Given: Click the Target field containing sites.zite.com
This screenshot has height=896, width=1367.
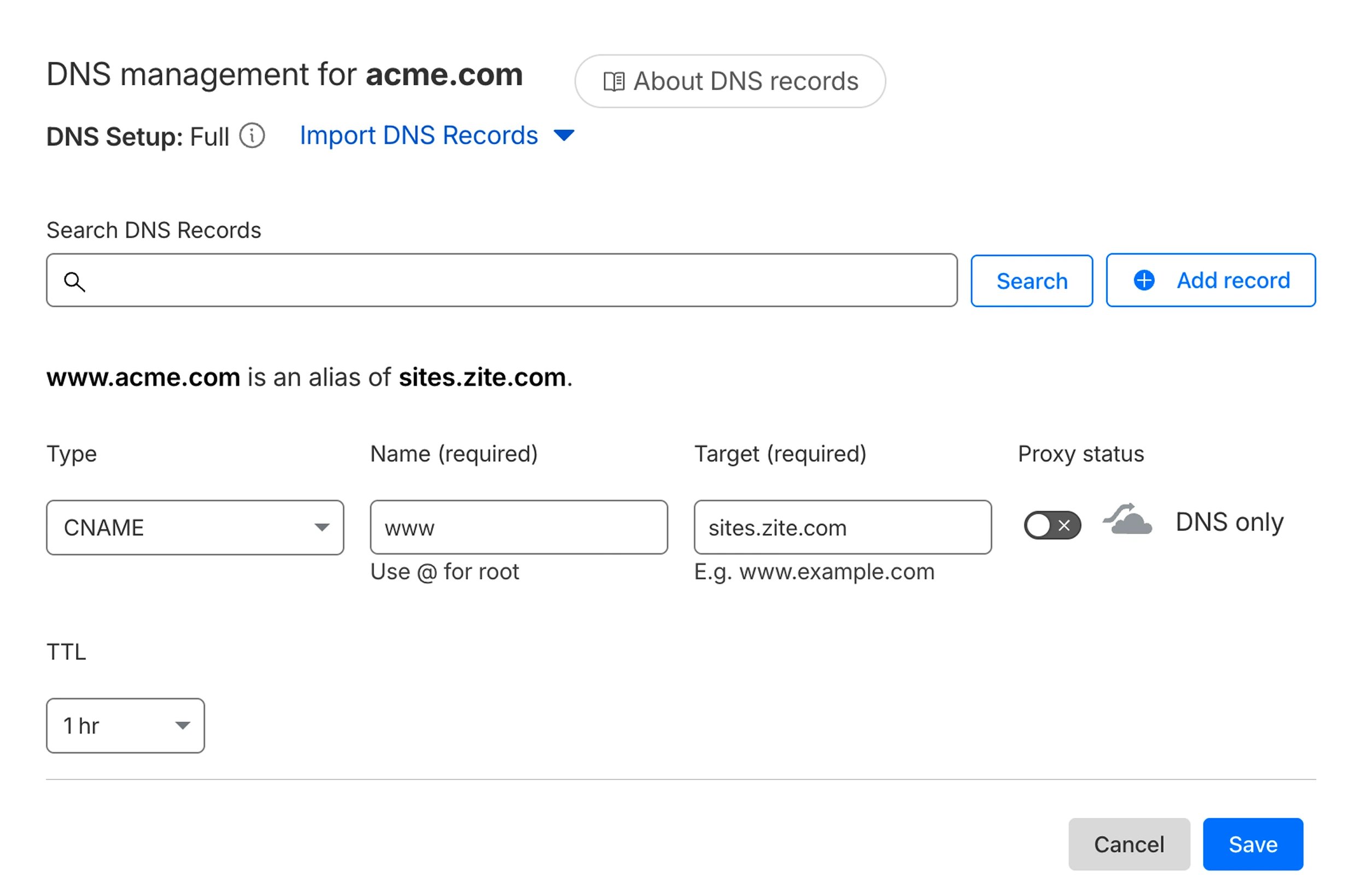Looking at the screenshot, I should click(x=843, y=528).
